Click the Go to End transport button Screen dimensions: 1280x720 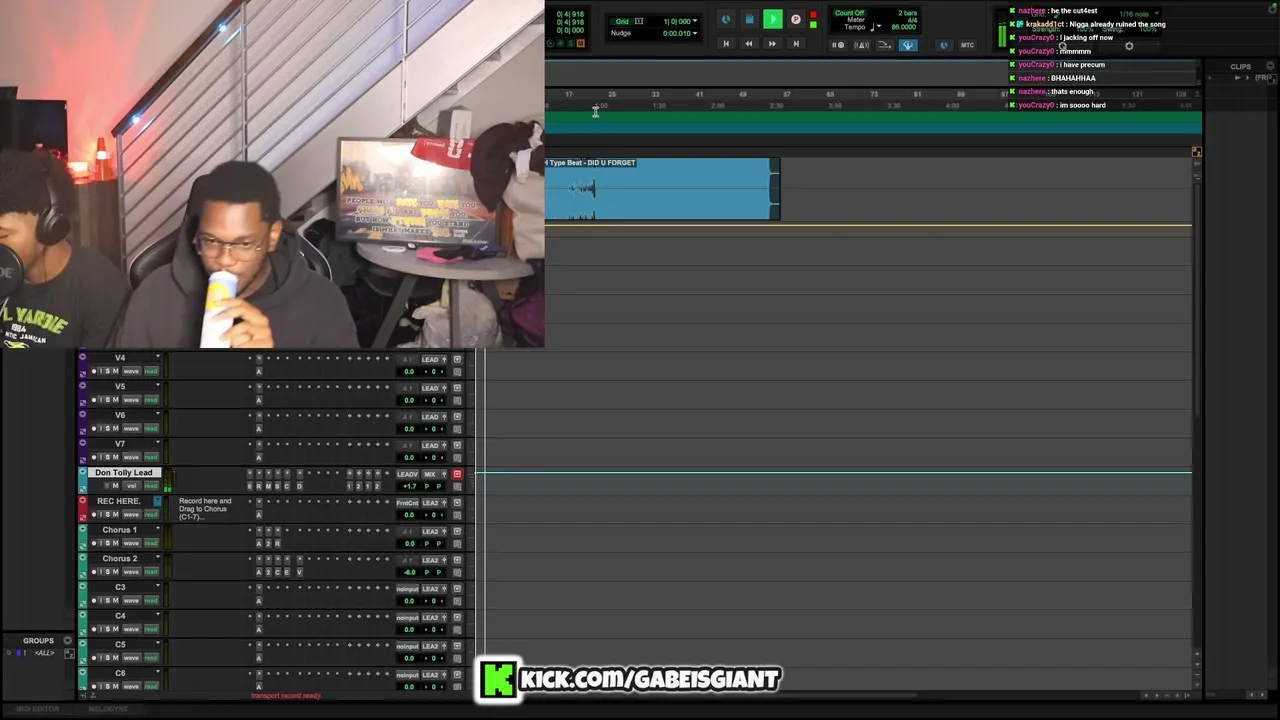pyautogui.click(x=796, y=44)
